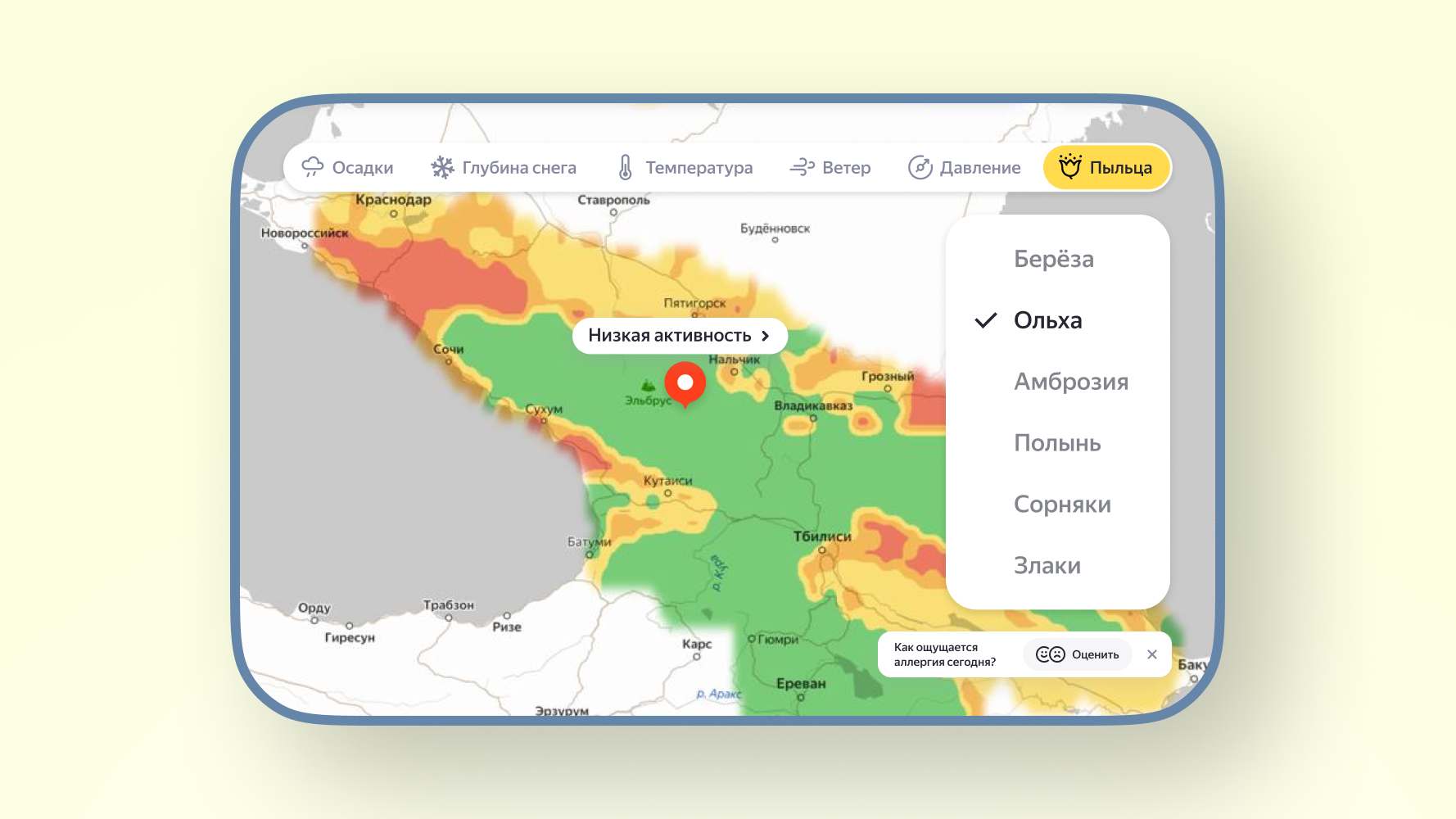1456x819 pixels.
Task: Click the red location pin marker
Action: pos(685,383)
